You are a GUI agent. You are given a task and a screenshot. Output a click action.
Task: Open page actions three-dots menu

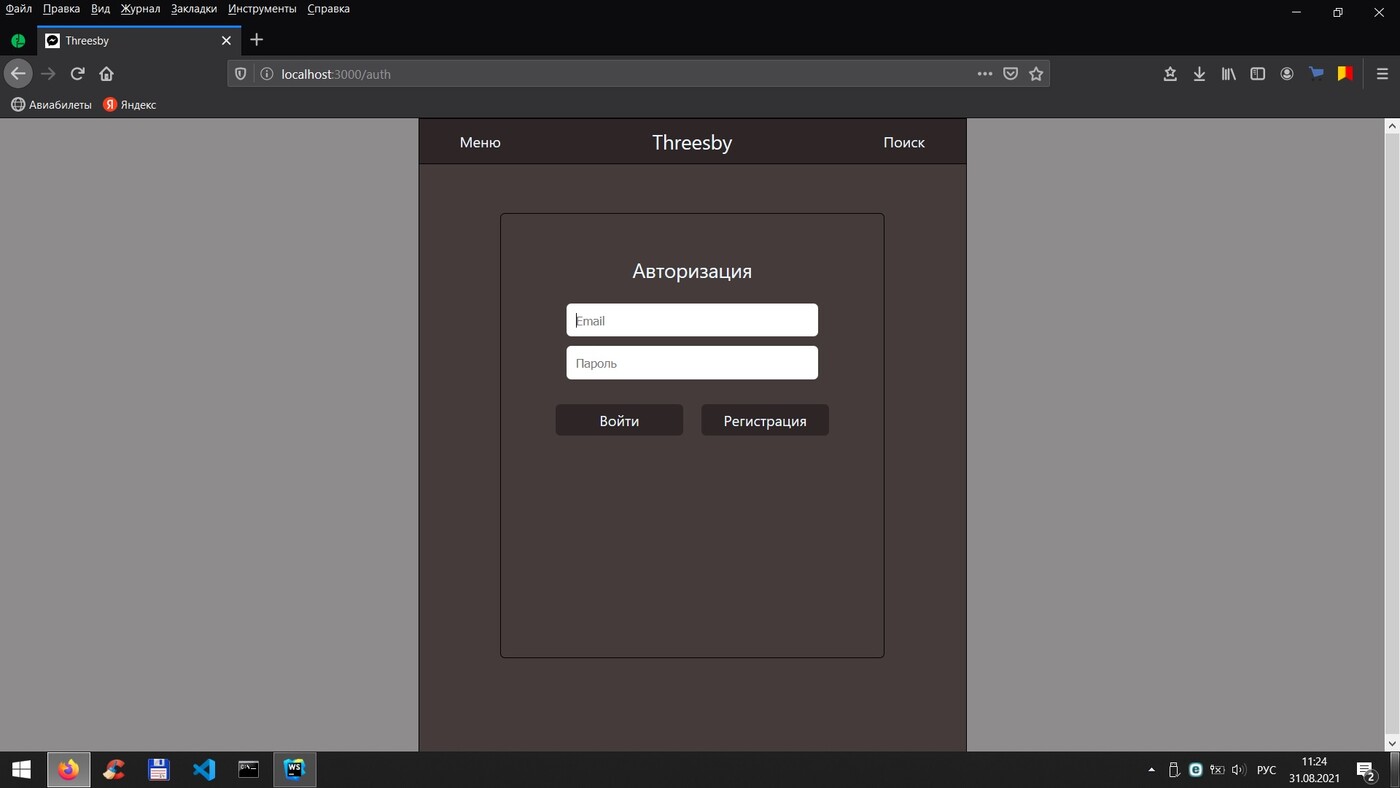tap(985, 74)
